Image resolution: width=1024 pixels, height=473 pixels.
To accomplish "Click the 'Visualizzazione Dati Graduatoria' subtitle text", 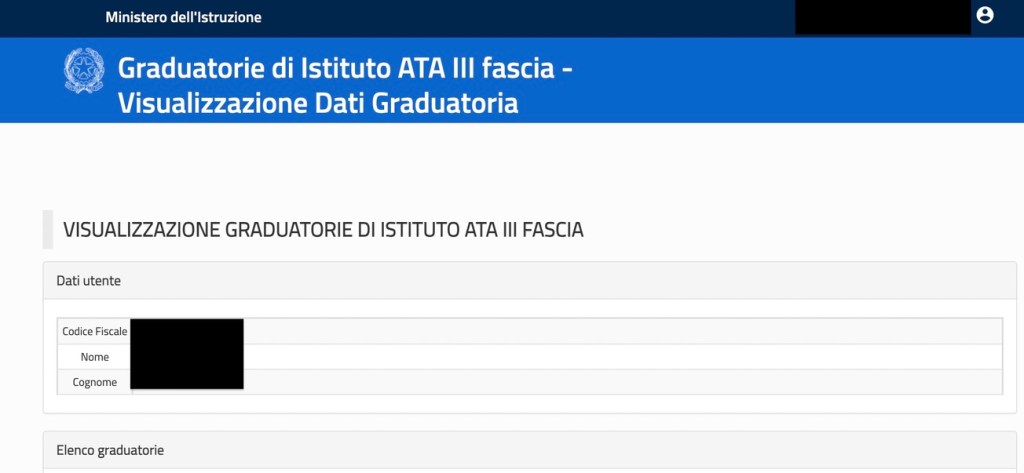I will point(318,102).
